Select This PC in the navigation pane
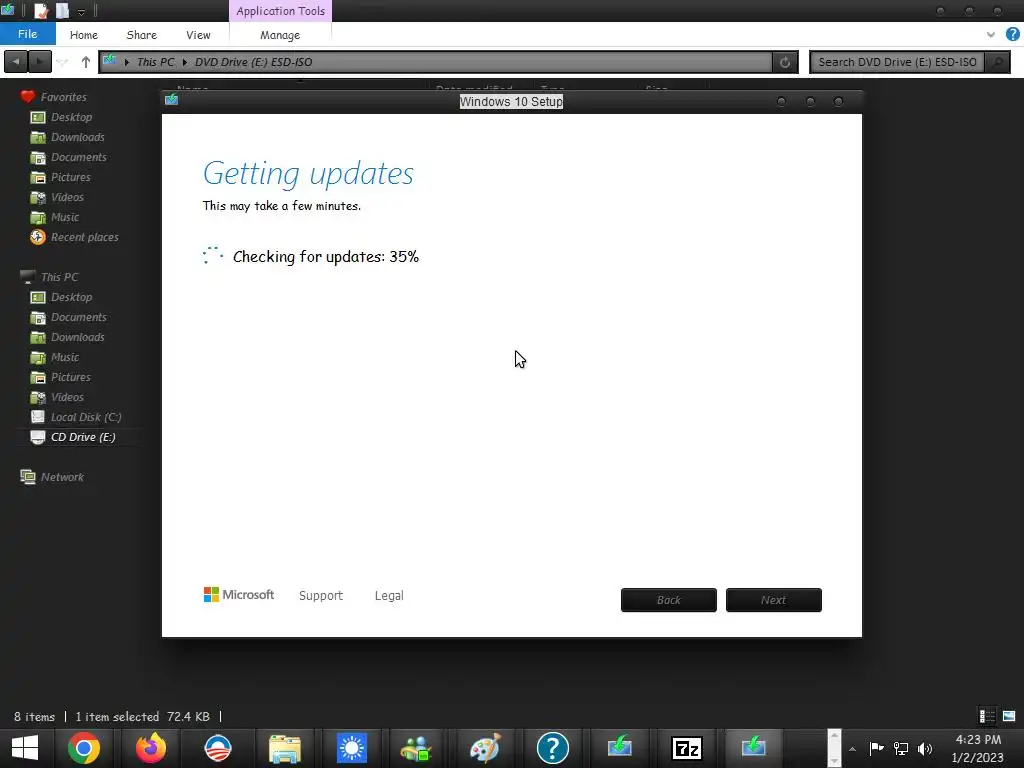1024x768 pixels. pyautogui.click(x=59, y=277)
